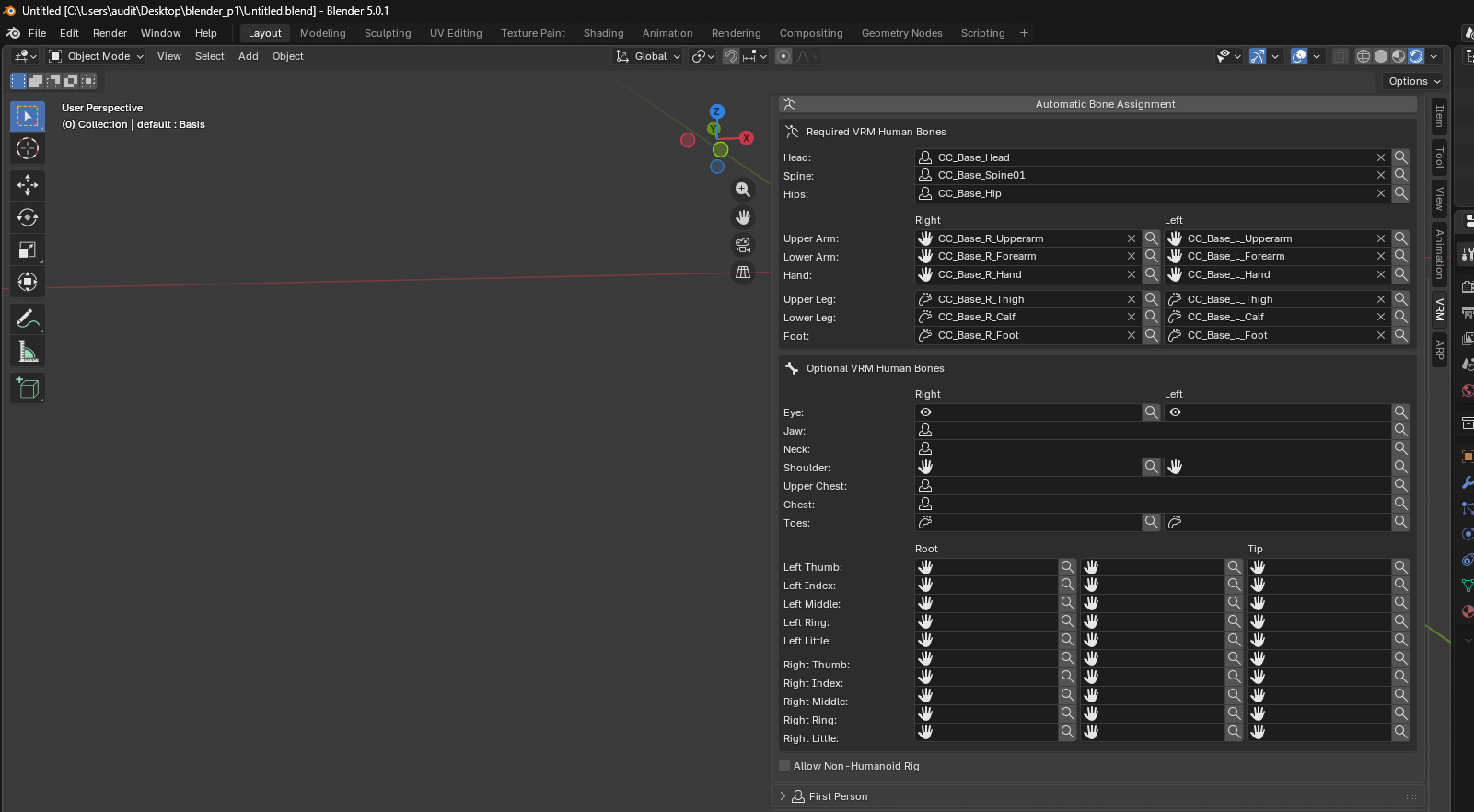The image size is (1474, 812).
Task: Open the viewport Object menu
Action: click(x=288, y=56)
